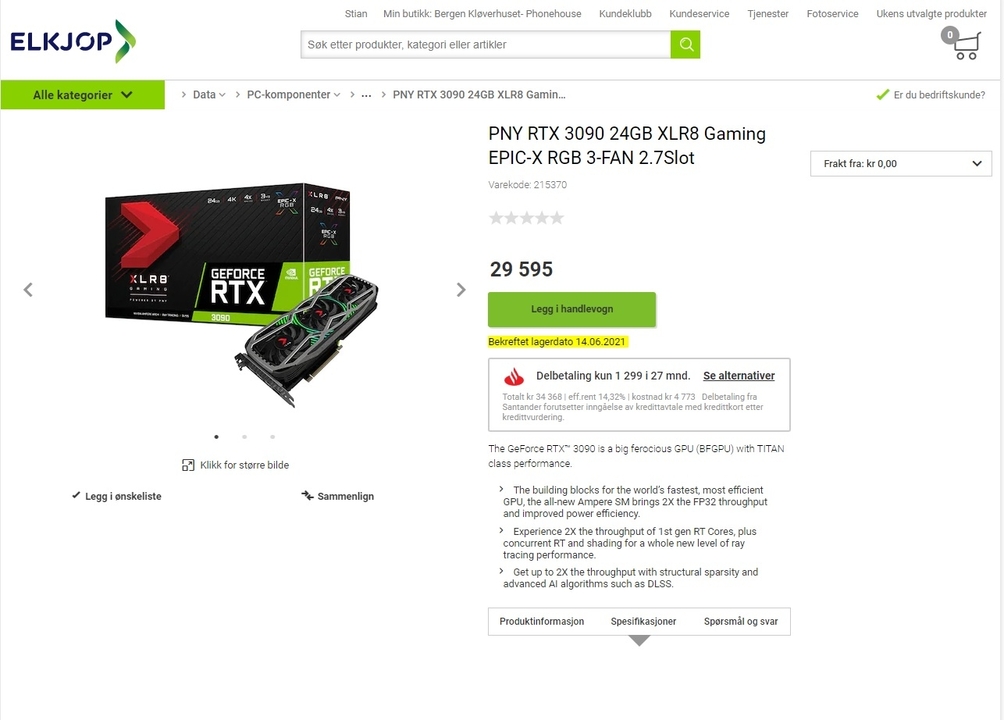Click the enlarge image icon
Screen dimensions: 1004x720
(x=188, y=465)
